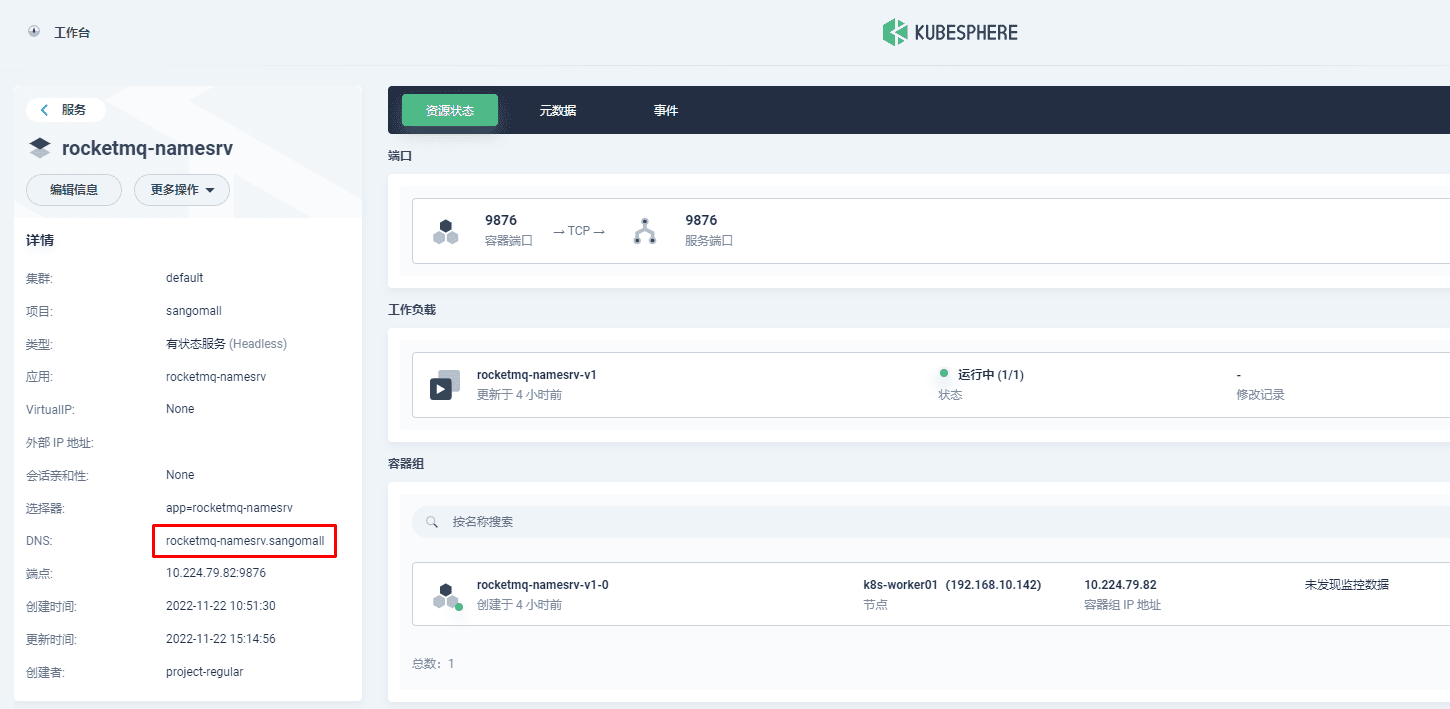This screenshot has height=709, width=1450.
Task: Click the container port hexagon icon
Action: [446, 231]
